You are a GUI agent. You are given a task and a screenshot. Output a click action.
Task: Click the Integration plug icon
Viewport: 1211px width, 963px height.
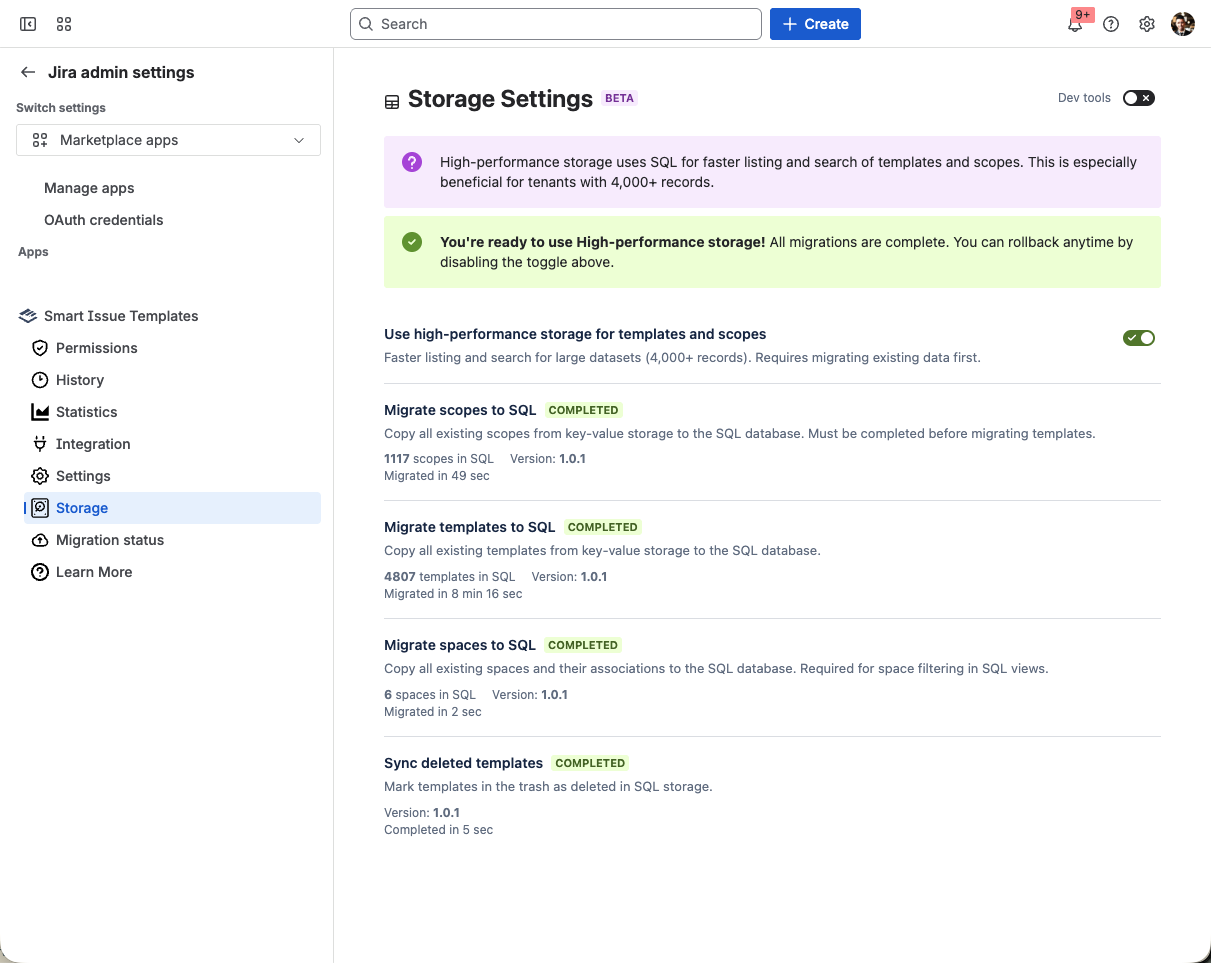pos(40,444)
